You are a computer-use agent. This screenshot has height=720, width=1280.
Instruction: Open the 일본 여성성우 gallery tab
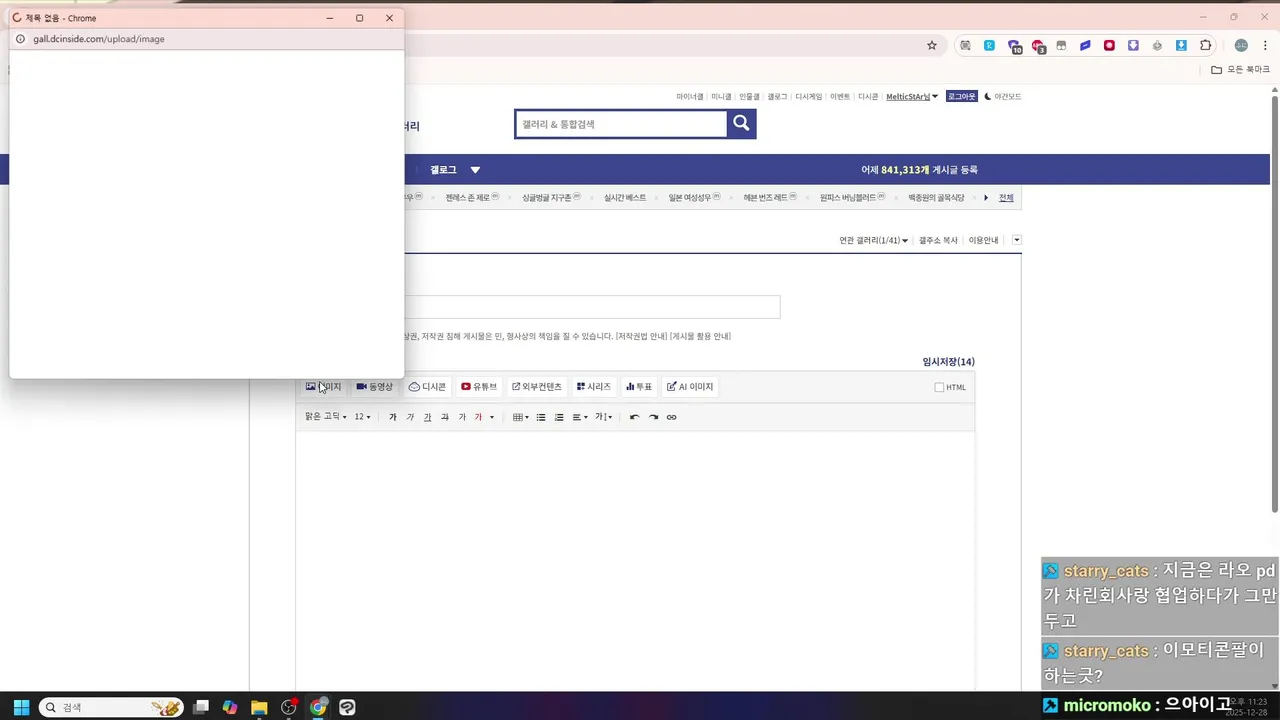click(x=694, y=198)
